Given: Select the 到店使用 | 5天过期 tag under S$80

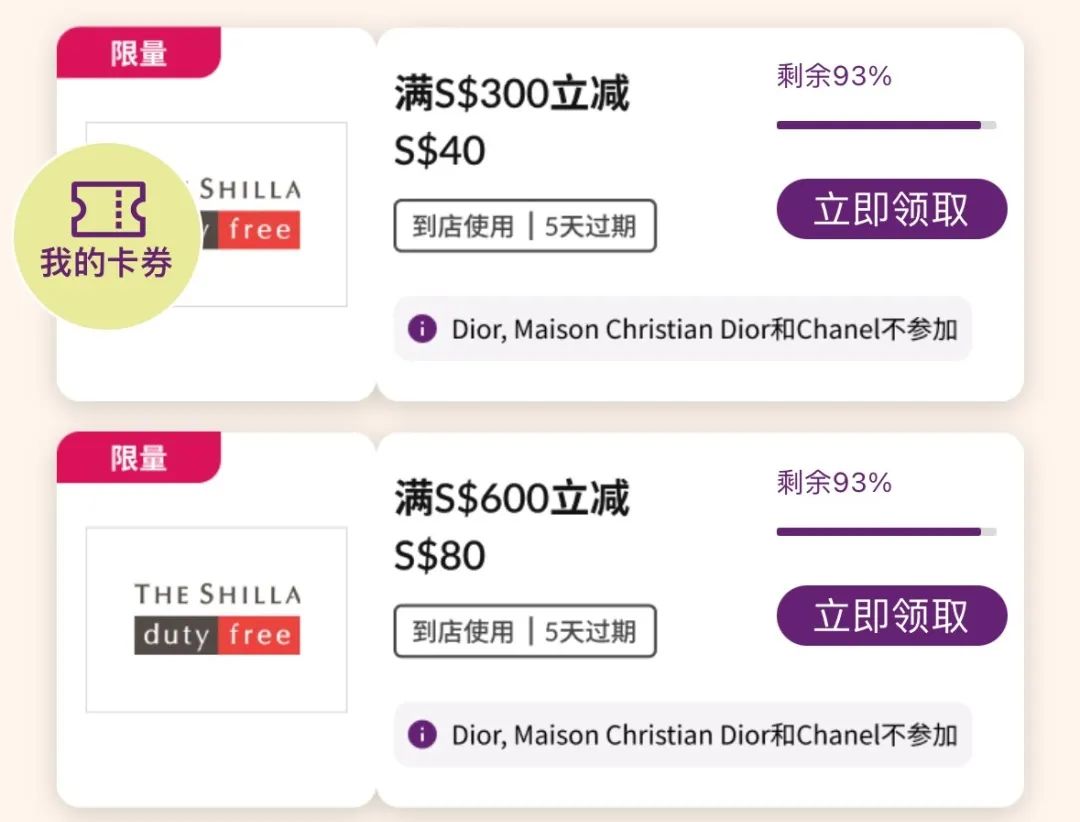Looking at the screenshot, I should coord(524,631).
